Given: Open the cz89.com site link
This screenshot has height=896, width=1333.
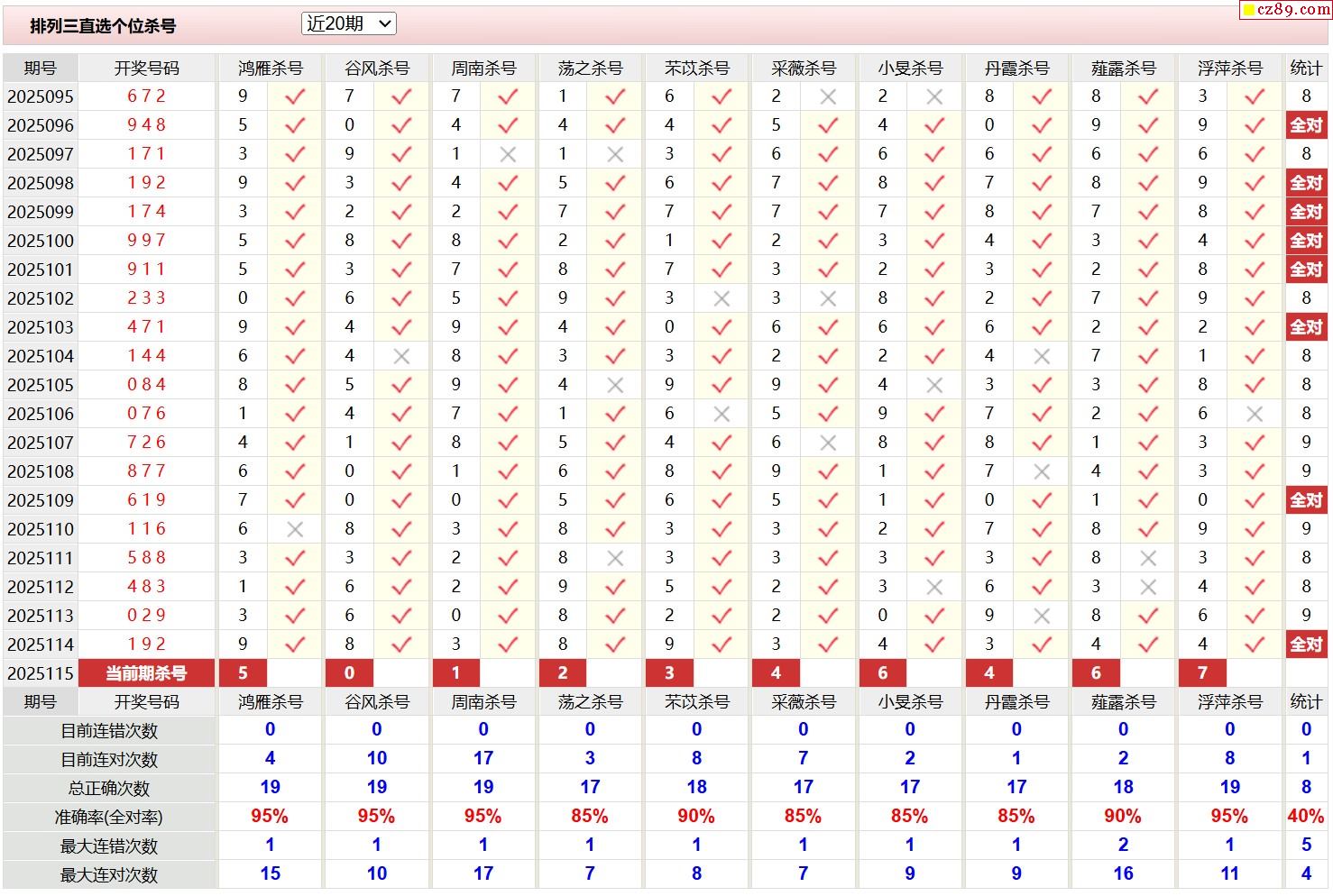Looking at the screenshot, I should tap(1286, 10).
